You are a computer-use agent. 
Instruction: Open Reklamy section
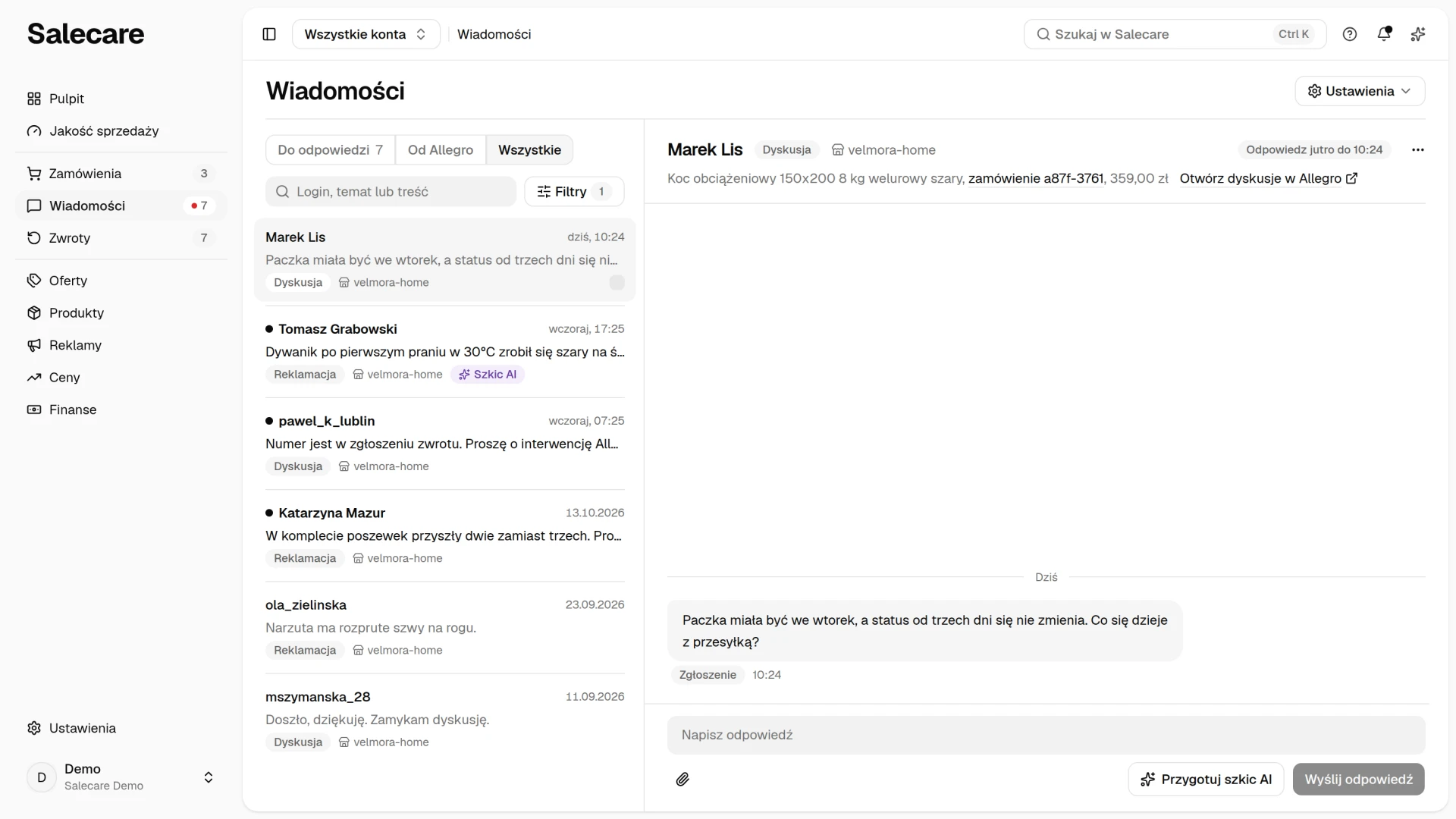(121, 345)
